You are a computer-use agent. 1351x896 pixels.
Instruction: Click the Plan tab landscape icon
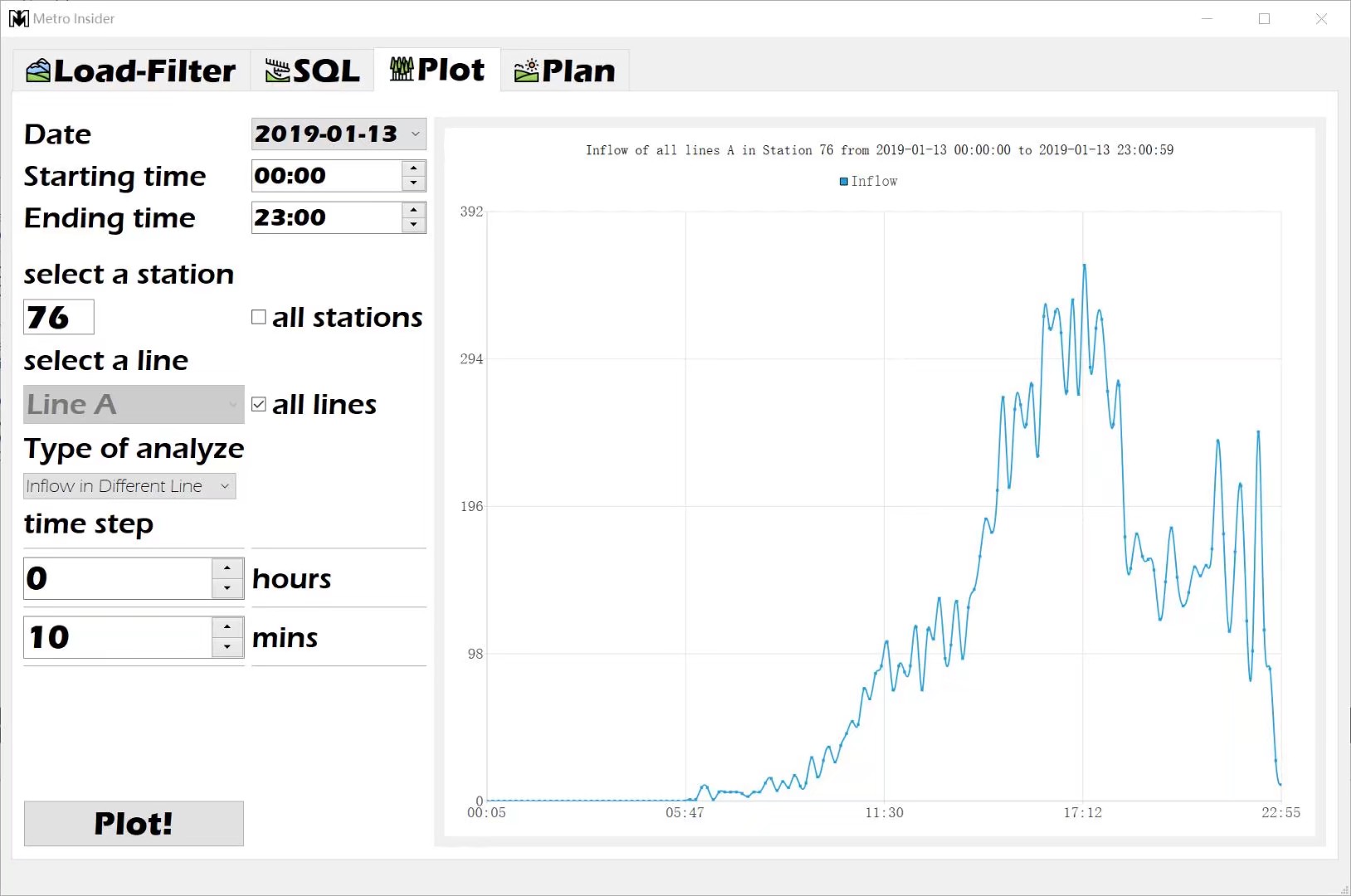[526, 71]
